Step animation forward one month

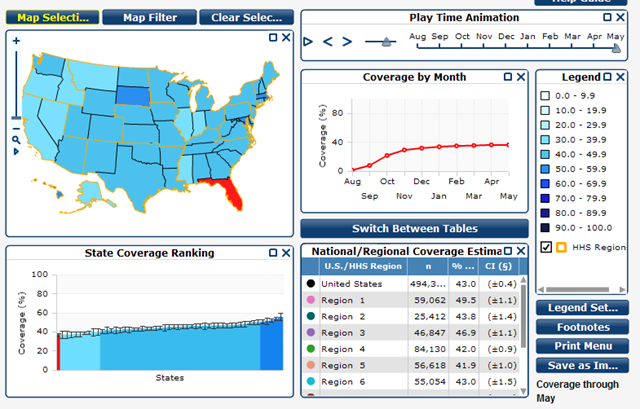click(x=347, y=42)
